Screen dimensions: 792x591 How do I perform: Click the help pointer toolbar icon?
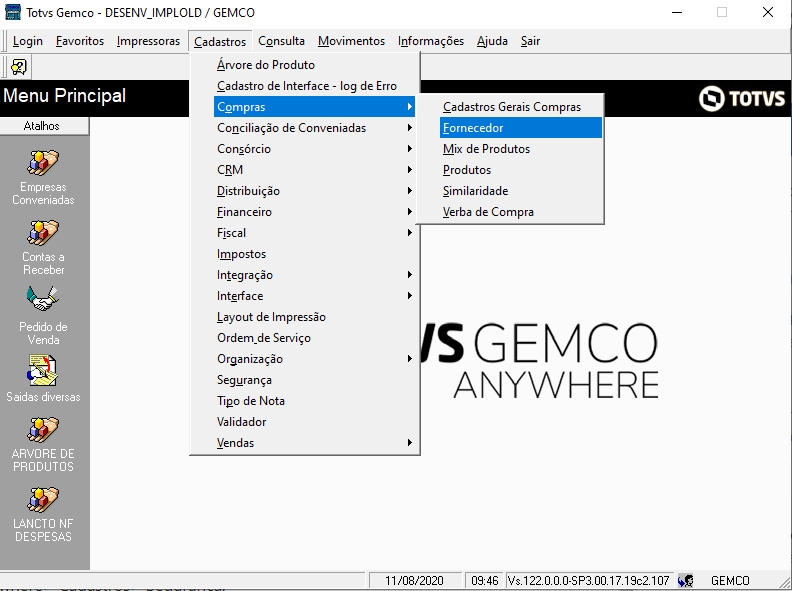tap(19, 67)
